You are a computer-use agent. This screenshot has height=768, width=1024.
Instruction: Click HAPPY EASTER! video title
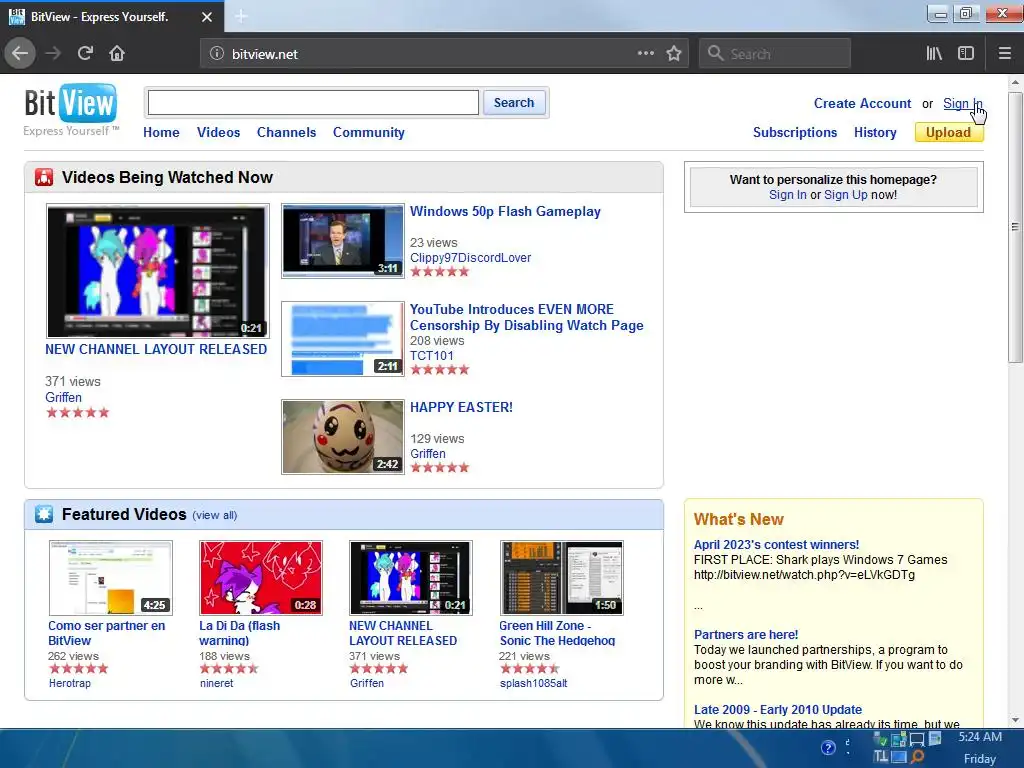(x=461, y=408)
